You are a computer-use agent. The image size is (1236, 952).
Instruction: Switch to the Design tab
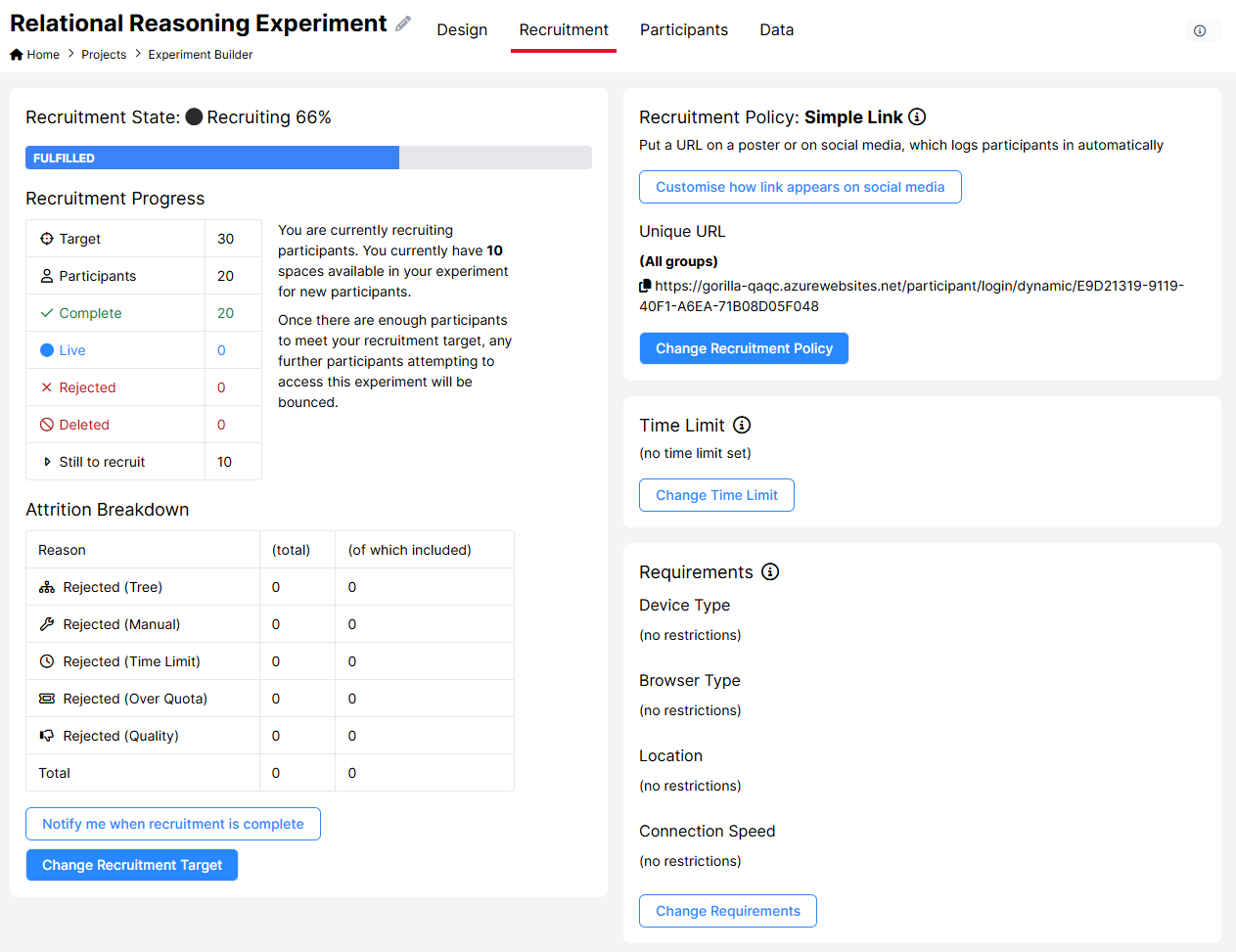pos(462,30)
